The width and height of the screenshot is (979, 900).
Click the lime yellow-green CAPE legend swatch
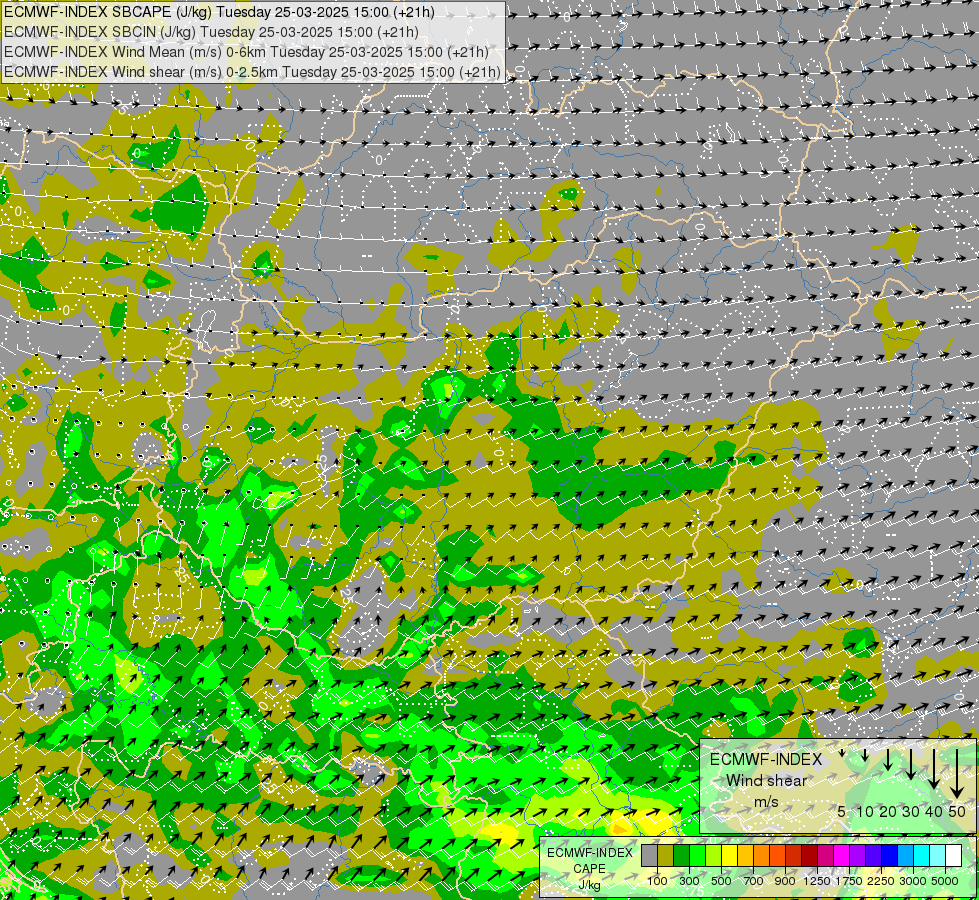pyautogui.click(x=713, y=855)
